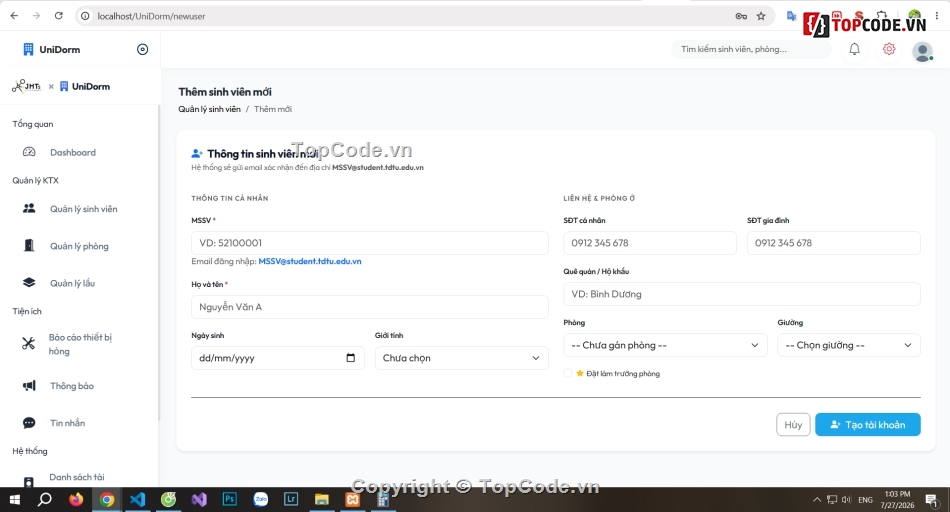Click the UniDorm building logo icon
The image size is (950, 512).
pyautogui.click(x=28, y=50)
